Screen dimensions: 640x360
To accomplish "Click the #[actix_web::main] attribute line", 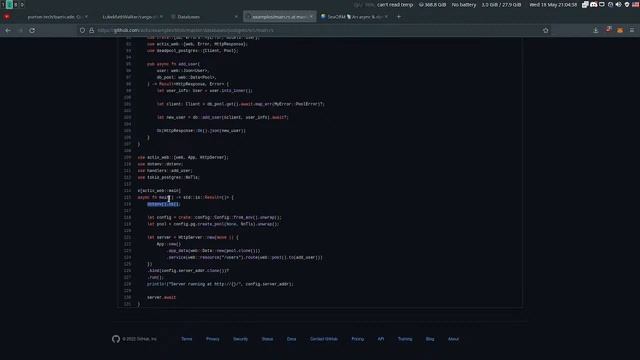I will [x=159, y=191].
